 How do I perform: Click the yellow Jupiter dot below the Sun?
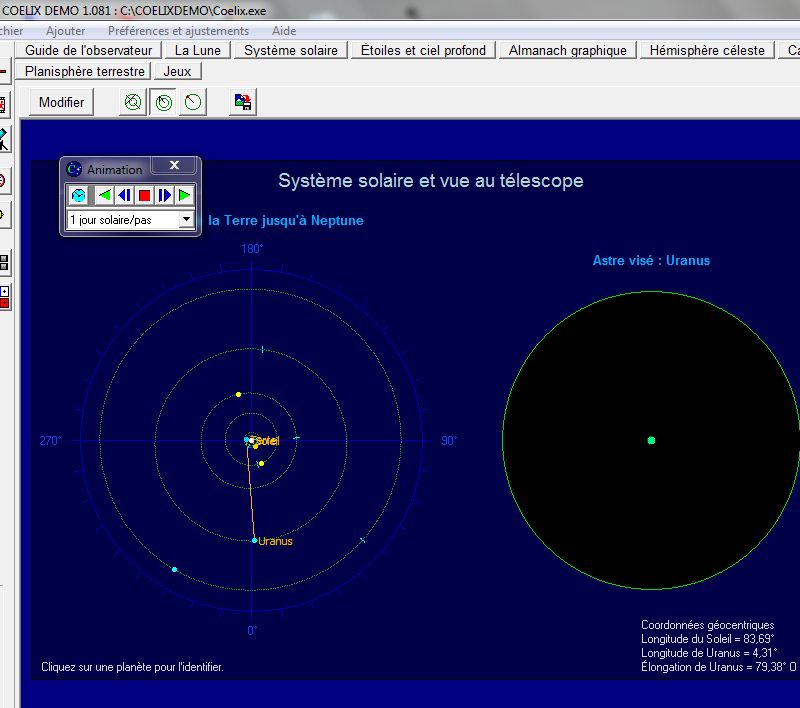(261, 464)
